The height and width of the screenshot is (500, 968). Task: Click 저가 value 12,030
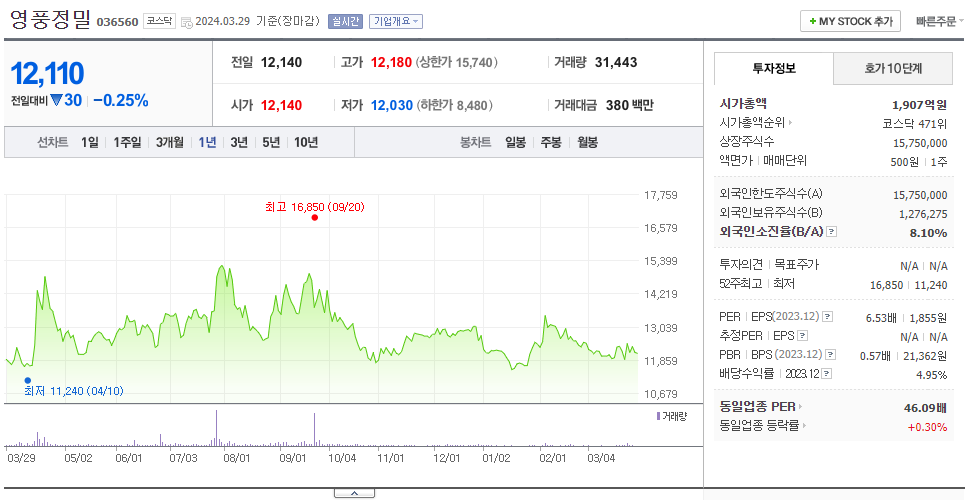coord(391,106)
